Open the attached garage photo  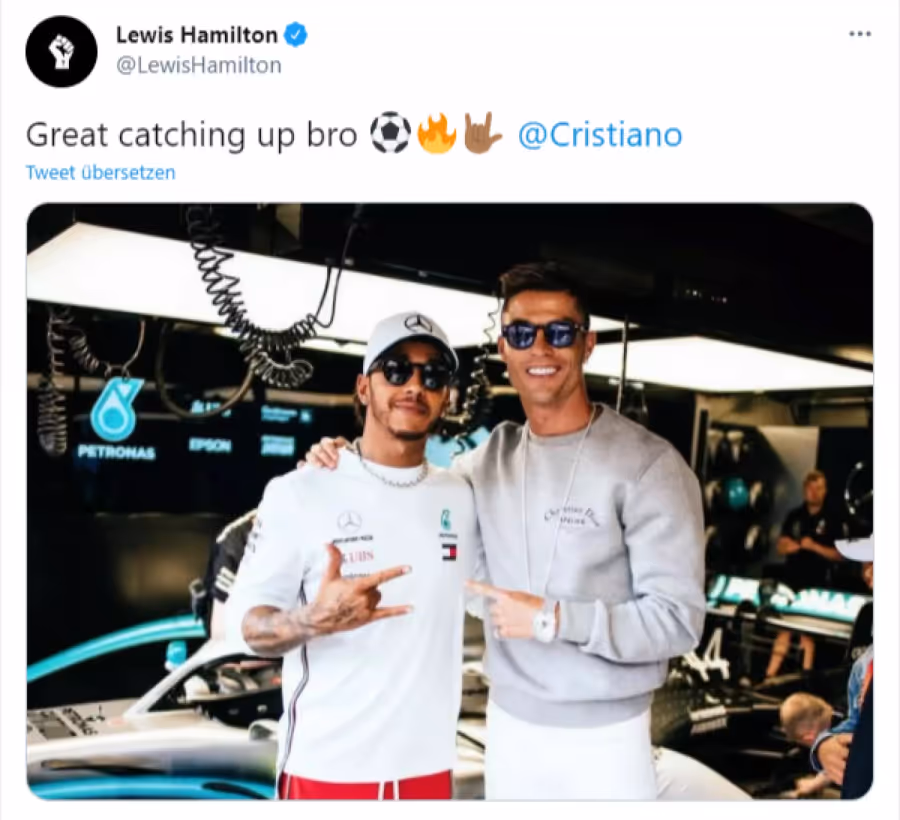point(450,501)
